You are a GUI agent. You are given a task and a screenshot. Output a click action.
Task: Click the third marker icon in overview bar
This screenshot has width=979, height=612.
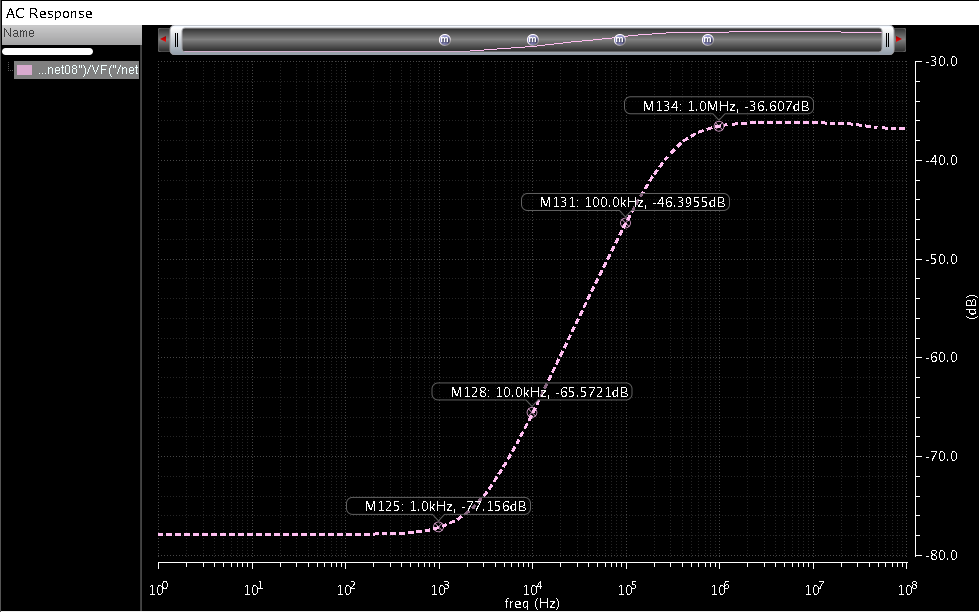tap(619, 39)
